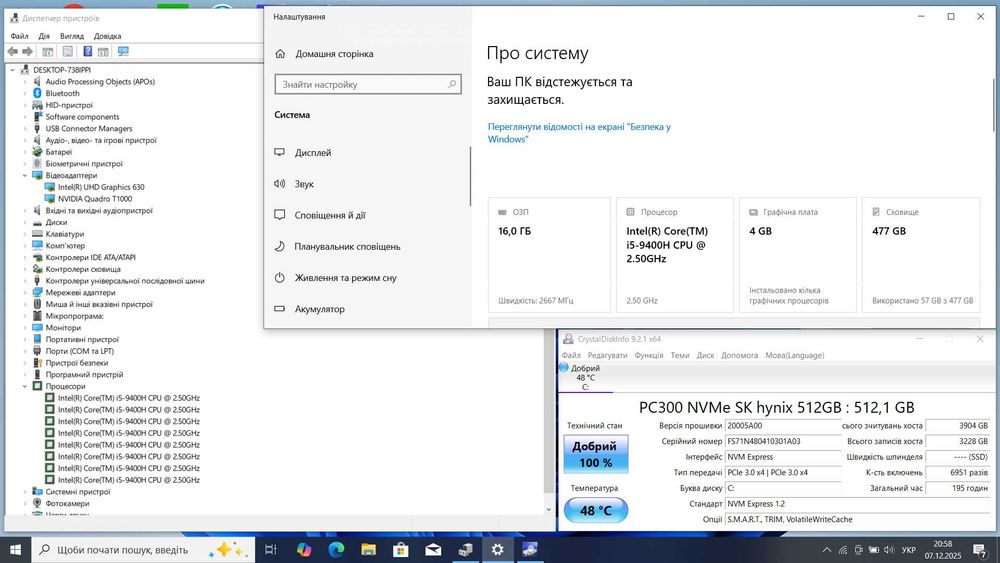This screenshot has width=1000, height=563.
Task: Click the action pane icon next to Help
Action: (103, 52)
